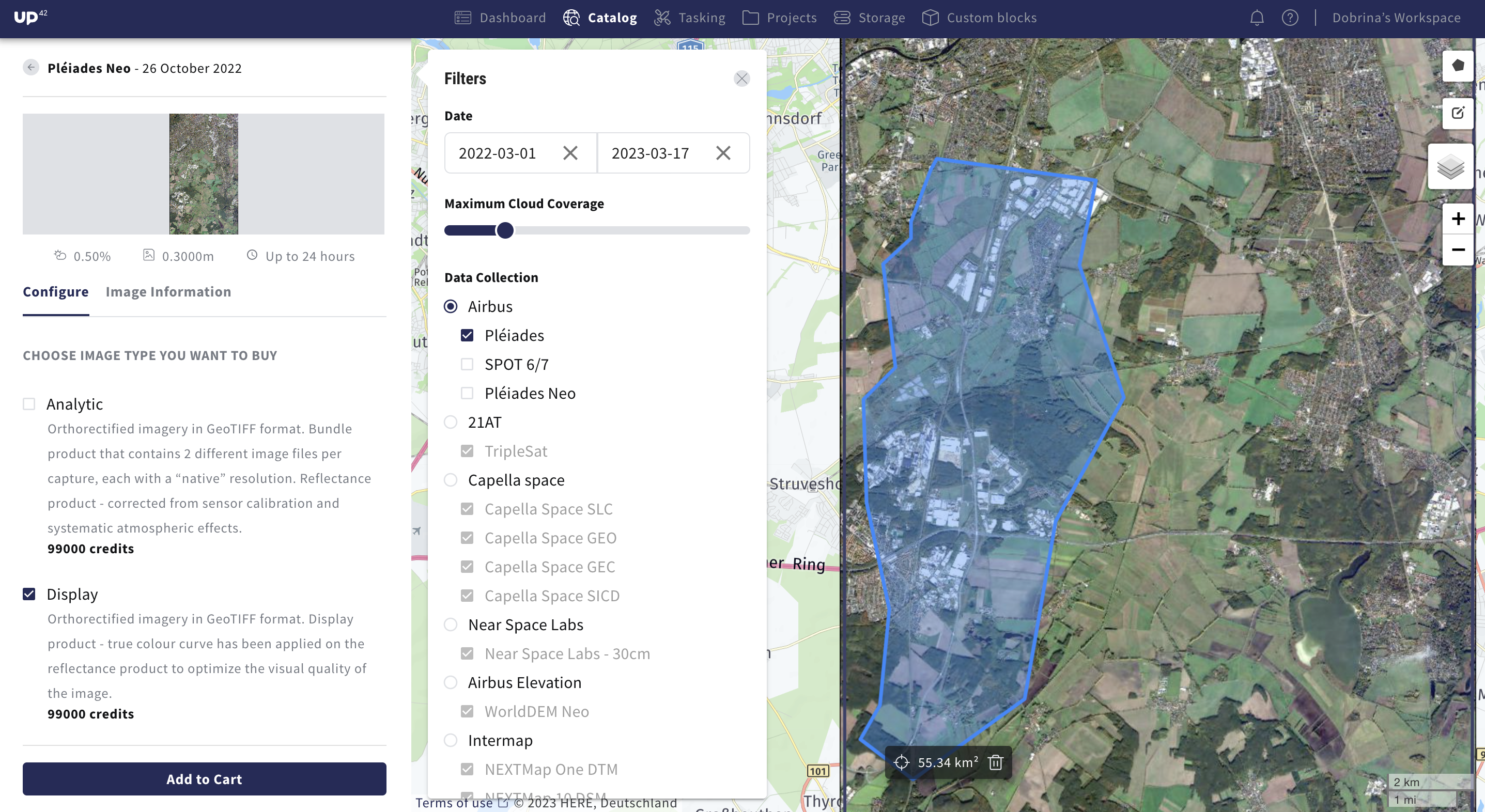Click the end date field 2023-03-17

[x=673, y=153]
